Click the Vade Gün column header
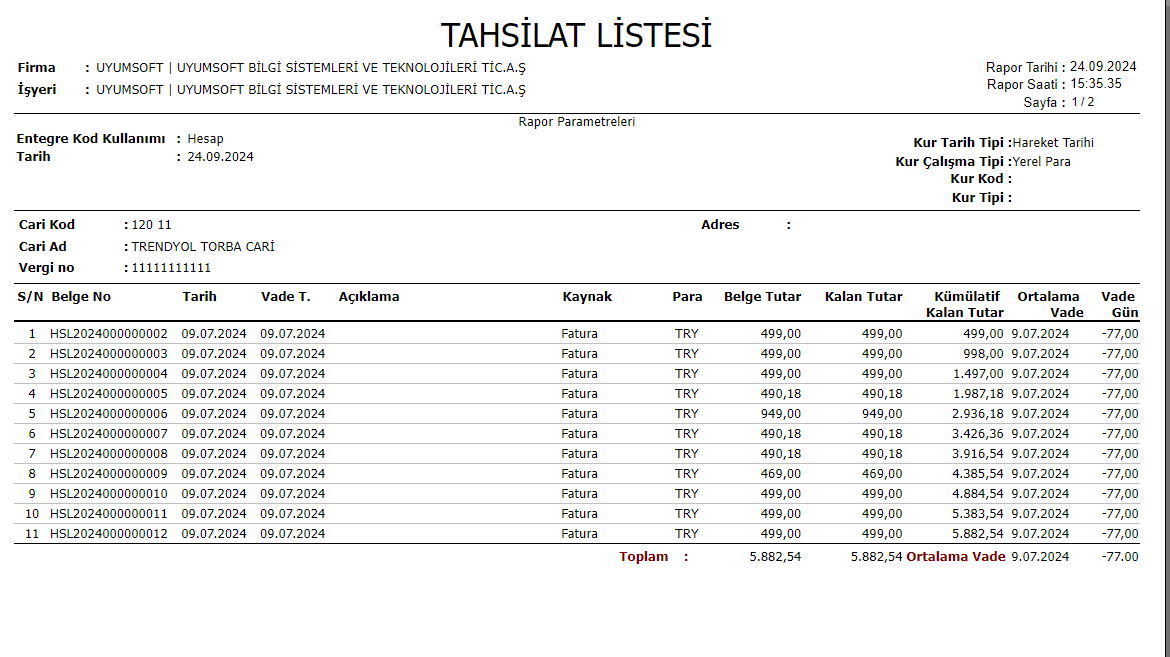This screenshot has height=657, width=1170. pyautogui.click(x=1119, y=305)
